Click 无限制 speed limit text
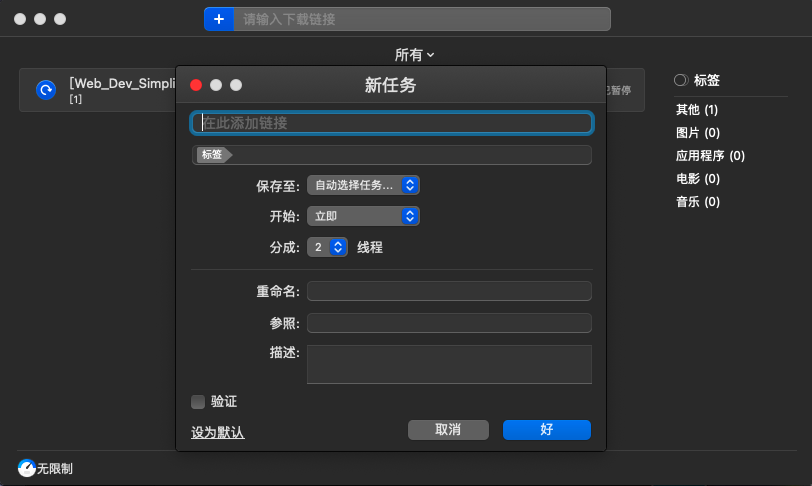Image resolution: width=812 pixels, height=486 pixels. 54,468
